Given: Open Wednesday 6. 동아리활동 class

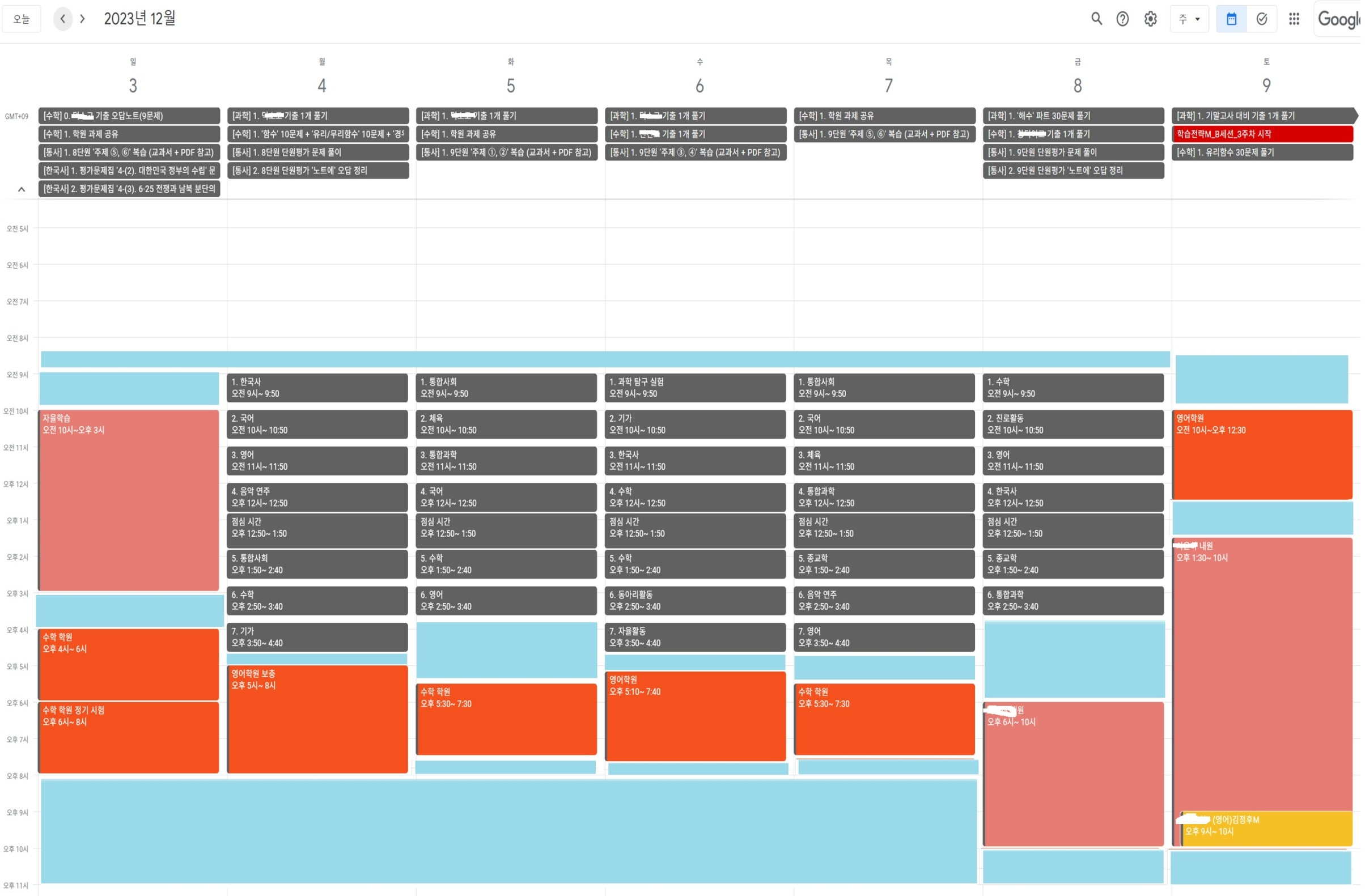Looking at the screenshot, I should [697, 601].
